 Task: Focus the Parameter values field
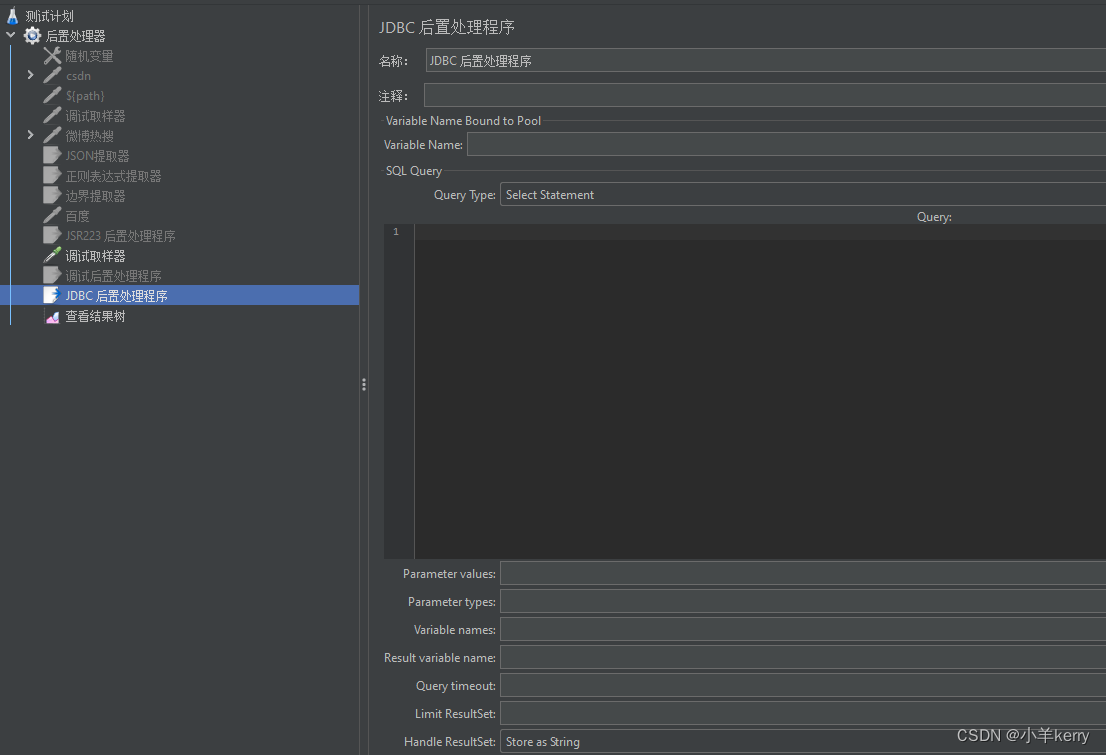(803, 574)
